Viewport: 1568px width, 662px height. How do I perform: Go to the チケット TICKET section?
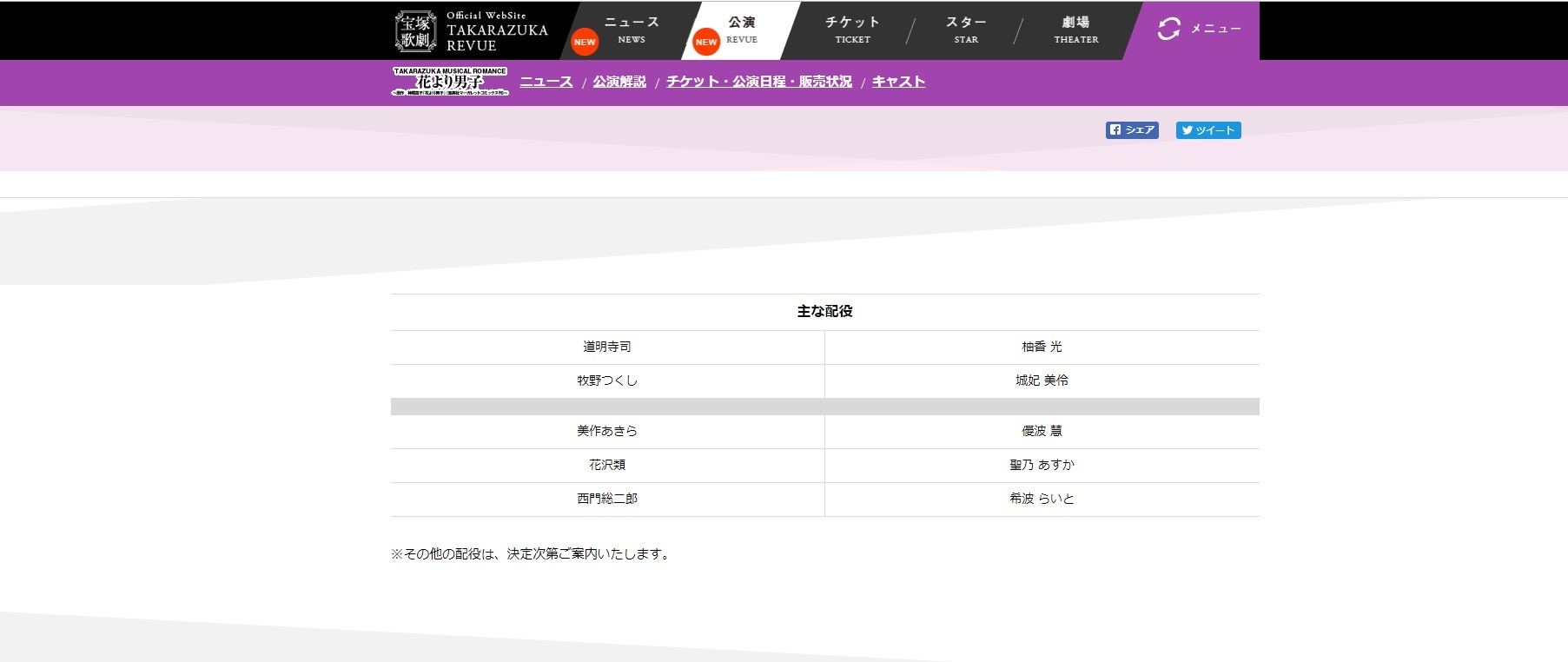(x=852, y=30)
